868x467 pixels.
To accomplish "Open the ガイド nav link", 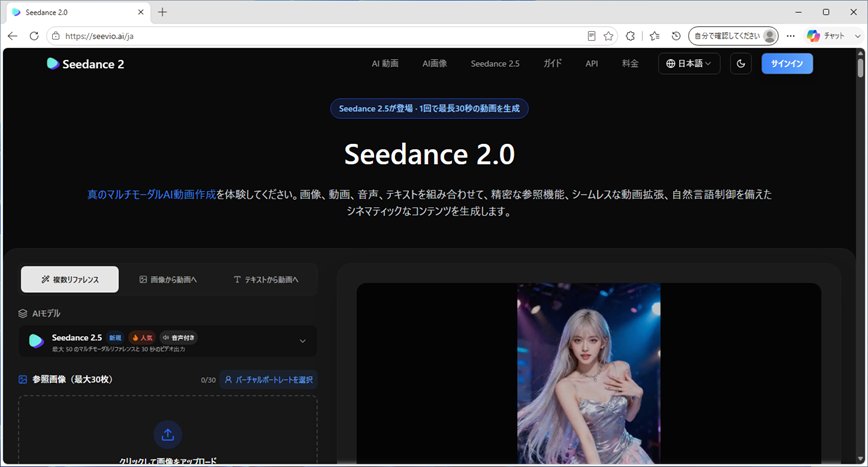I will (552, 64).
